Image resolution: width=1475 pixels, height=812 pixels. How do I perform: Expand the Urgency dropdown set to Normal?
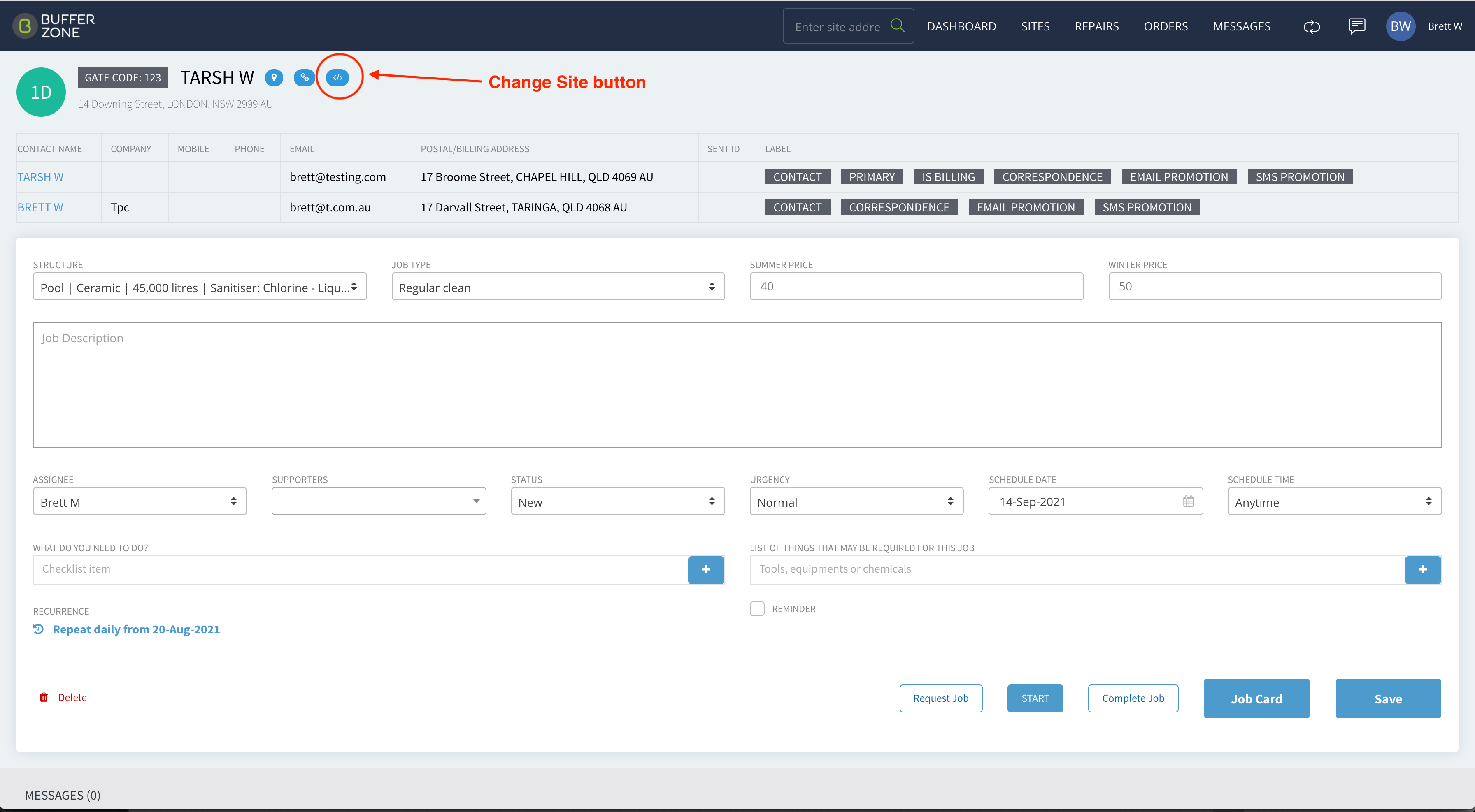856,501
